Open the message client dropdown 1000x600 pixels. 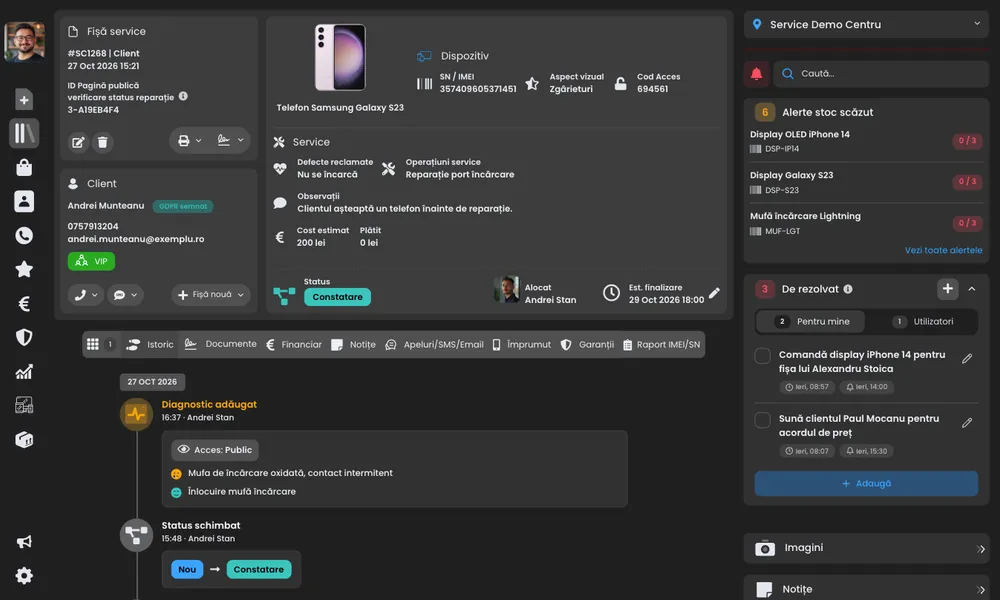pyautogui.click(x=125, y=295)
